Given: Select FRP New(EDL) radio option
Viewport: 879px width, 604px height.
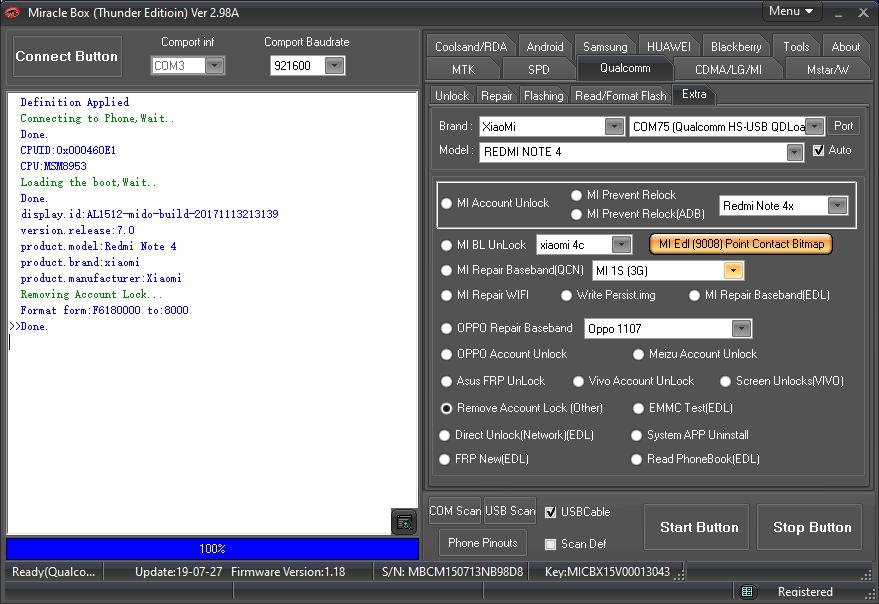Looking at the screenshot, I should coord(445,459).
